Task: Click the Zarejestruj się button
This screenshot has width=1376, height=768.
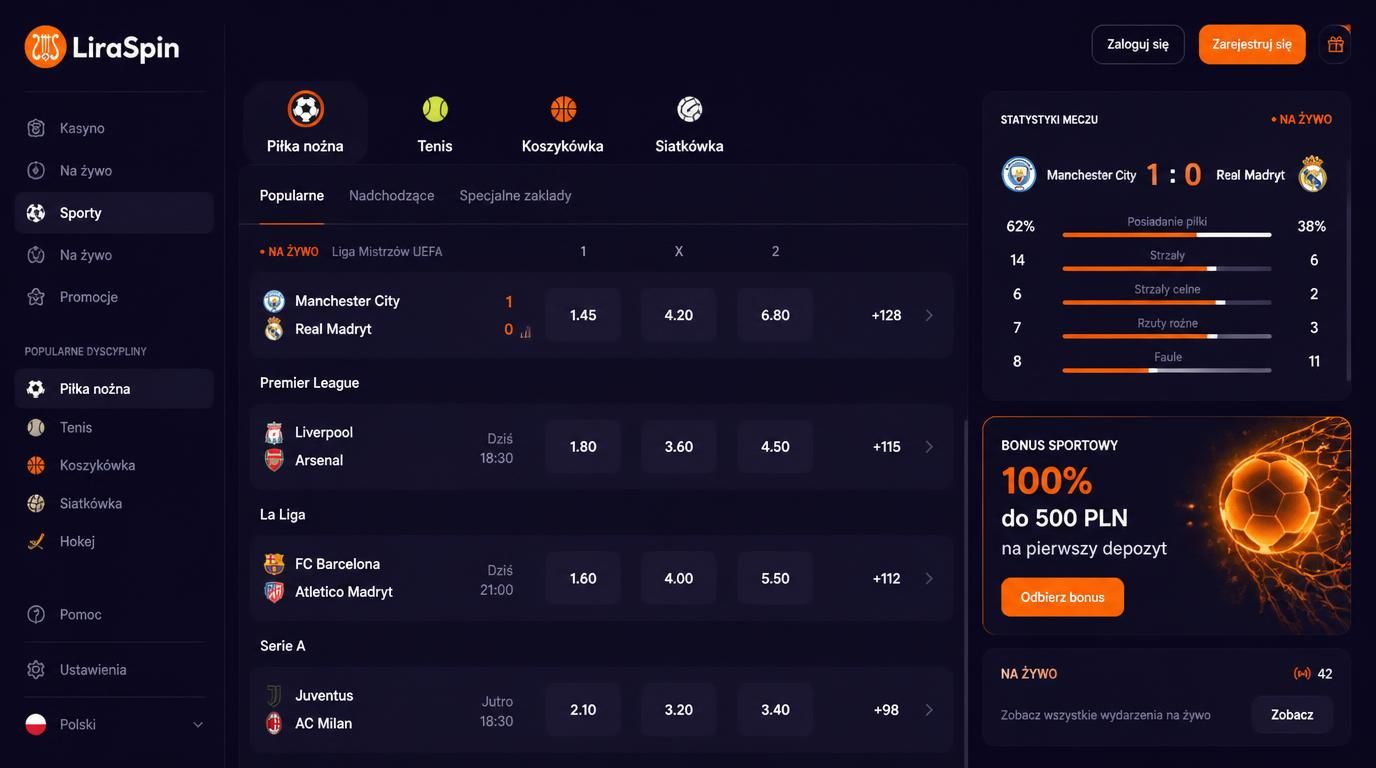Action: 1252,44
